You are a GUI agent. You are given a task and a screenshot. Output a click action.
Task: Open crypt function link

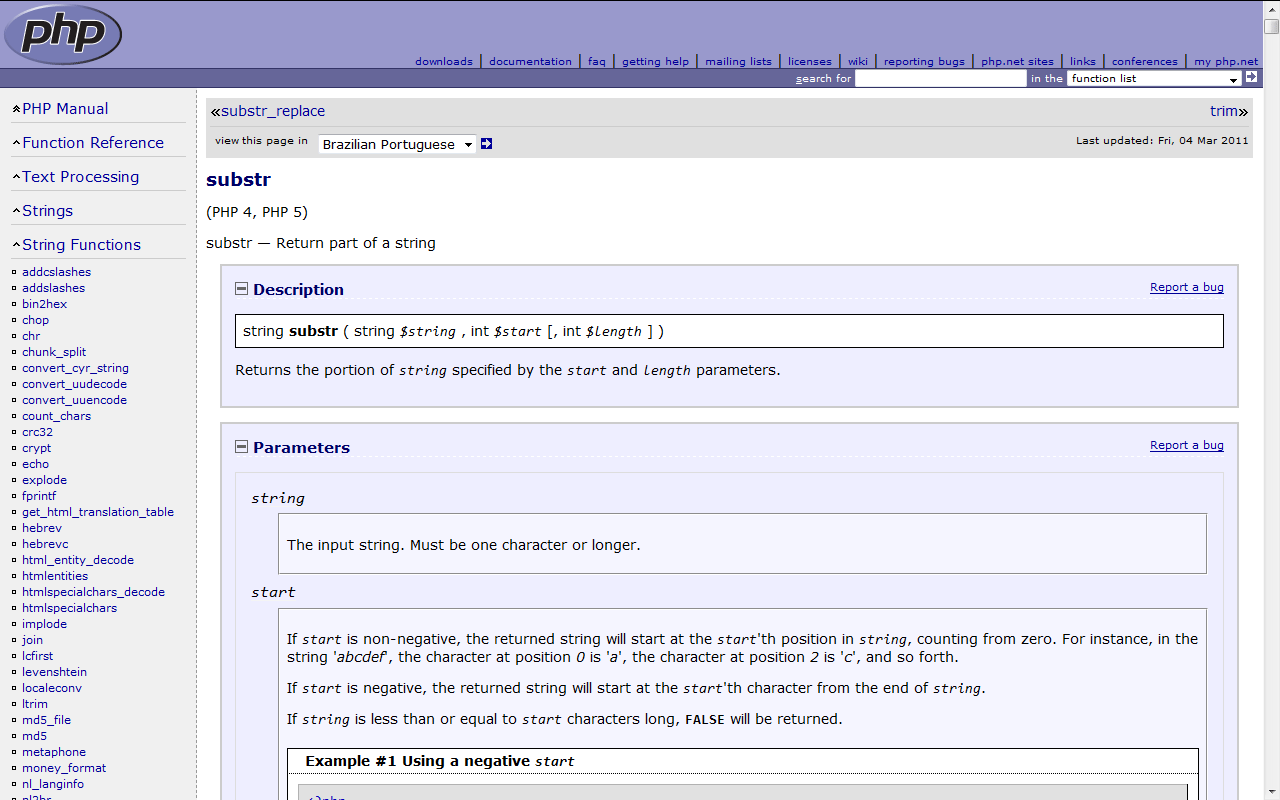pos(36,448)
